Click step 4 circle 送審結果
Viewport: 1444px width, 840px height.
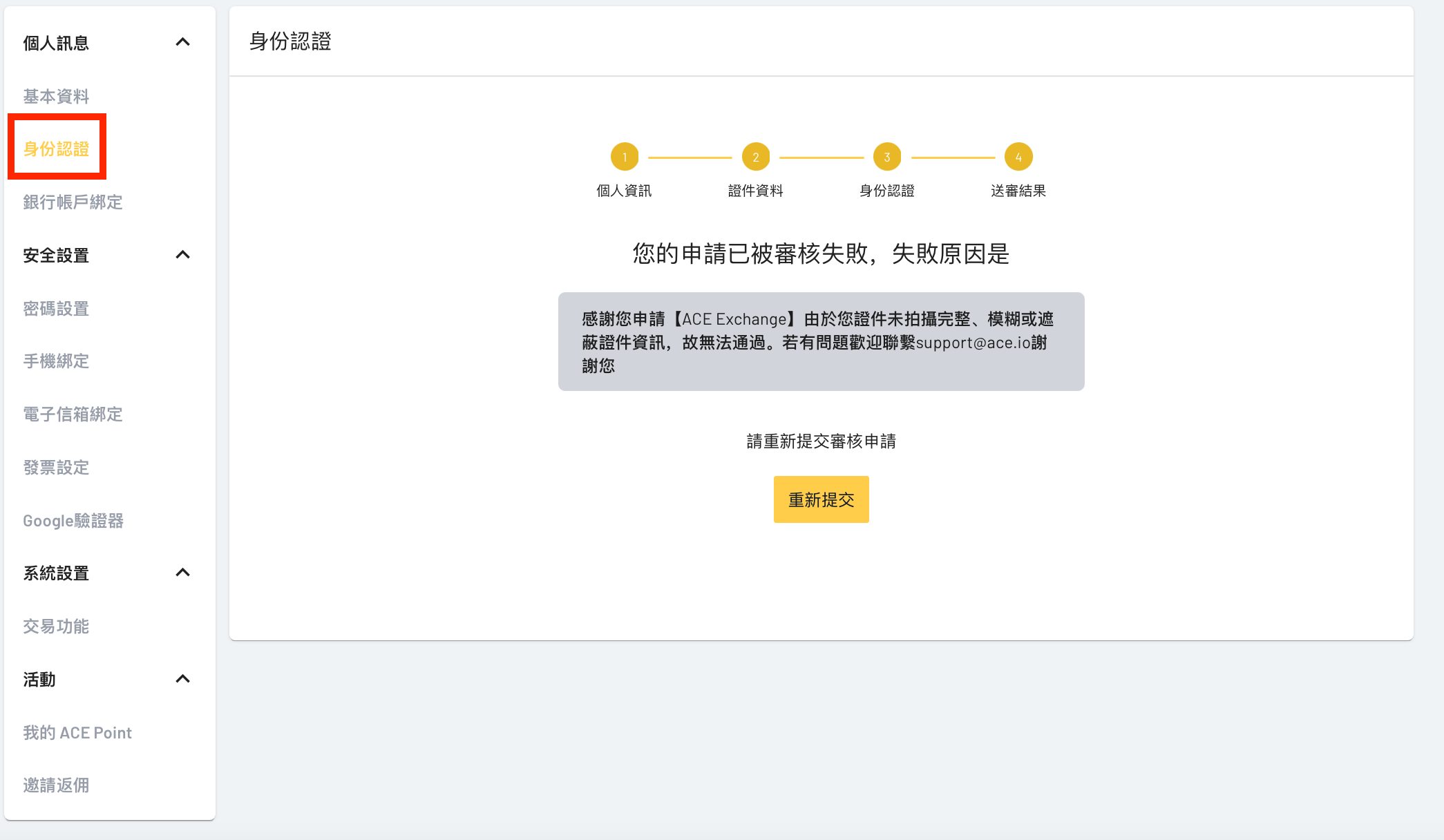1018,157
